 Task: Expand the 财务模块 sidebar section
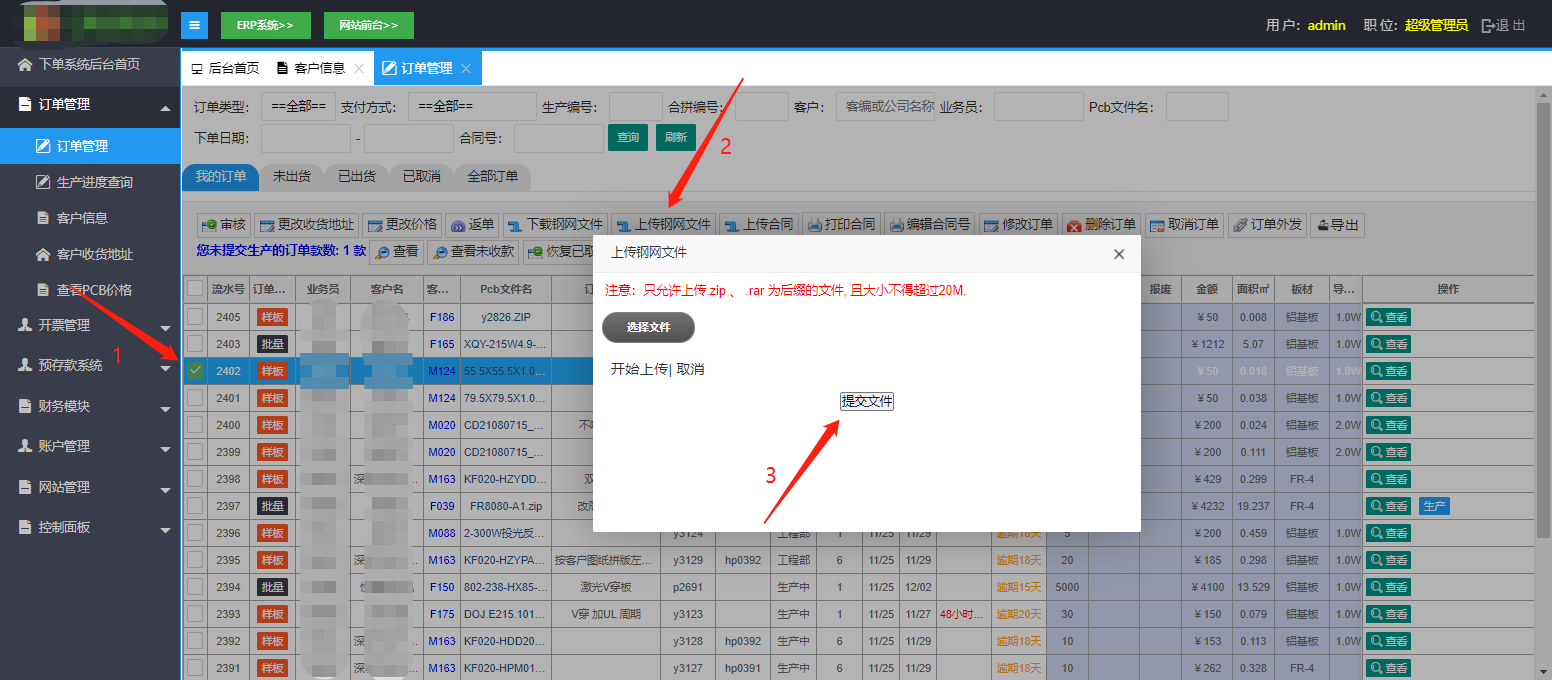[90, 406]
